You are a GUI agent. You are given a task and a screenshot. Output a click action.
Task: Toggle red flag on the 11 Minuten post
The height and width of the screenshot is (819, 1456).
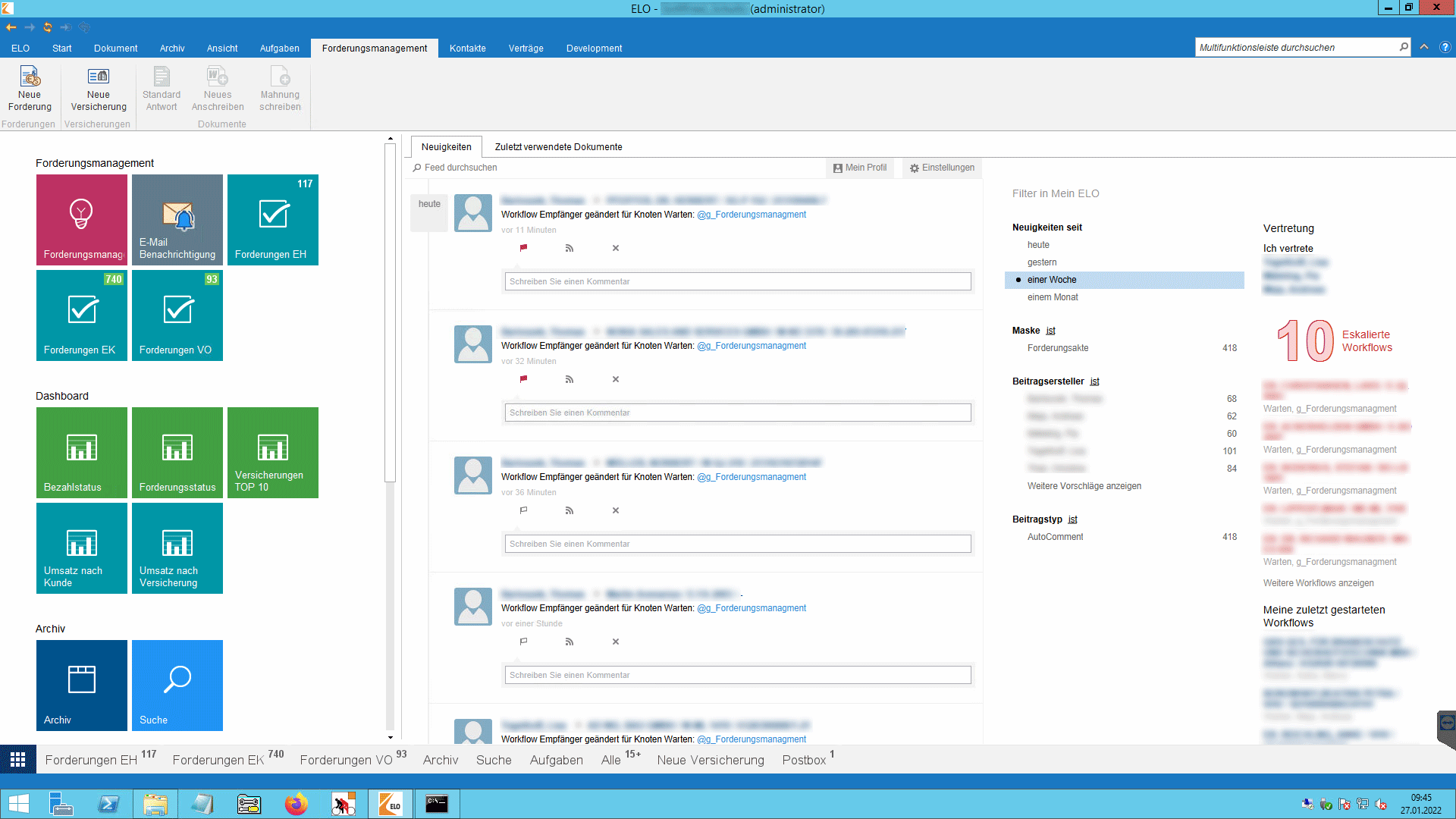click(x=523, y=248)
